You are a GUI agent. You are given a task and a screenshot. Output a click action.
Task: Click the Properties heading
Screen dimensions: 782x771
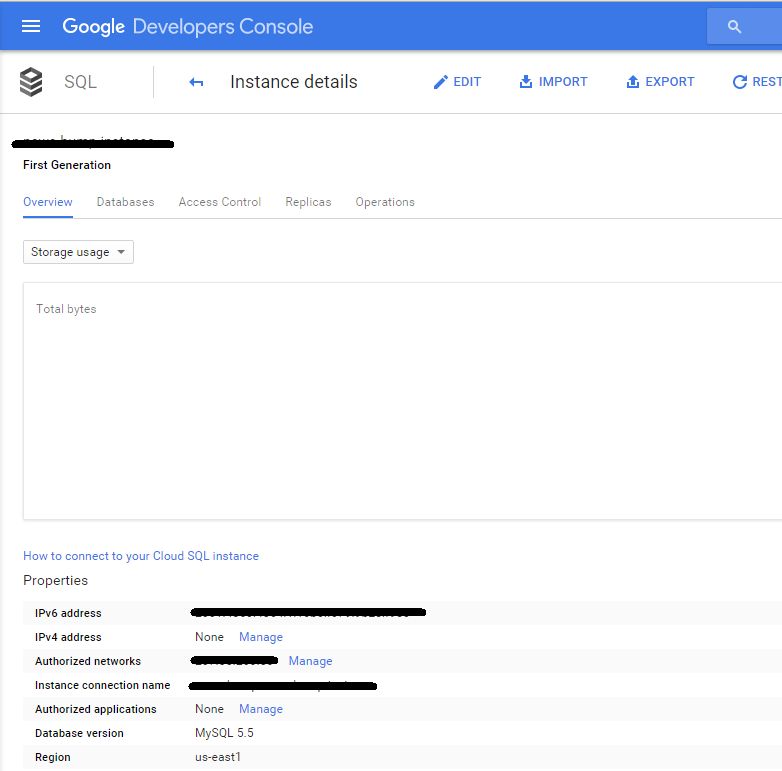pyautogui.click(x=55, y=580)
